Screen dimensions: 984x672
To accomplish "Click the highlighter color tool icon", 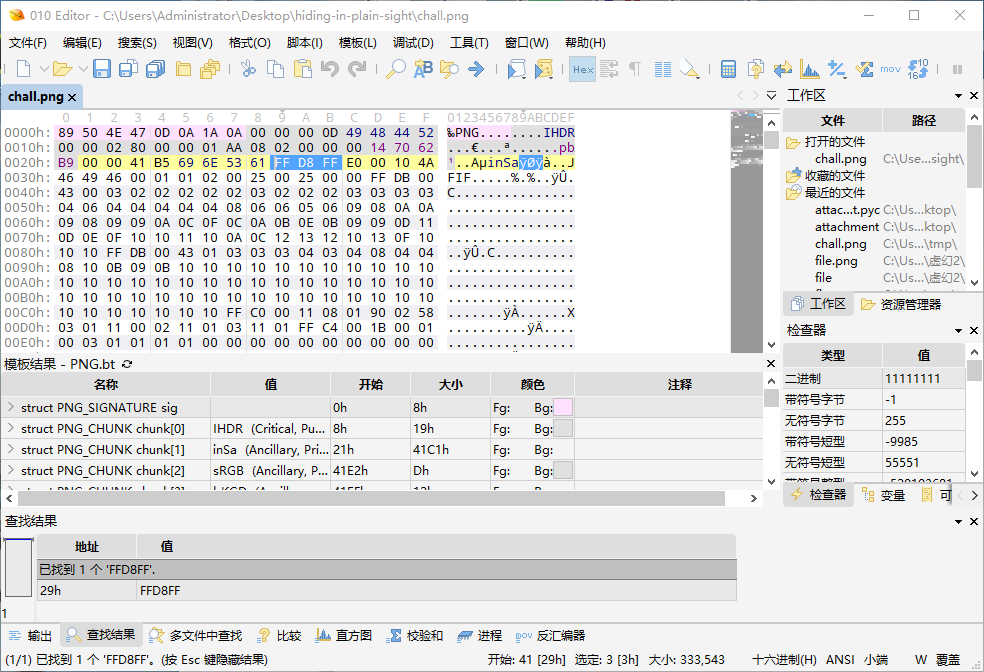I will (x=690, y=69).
